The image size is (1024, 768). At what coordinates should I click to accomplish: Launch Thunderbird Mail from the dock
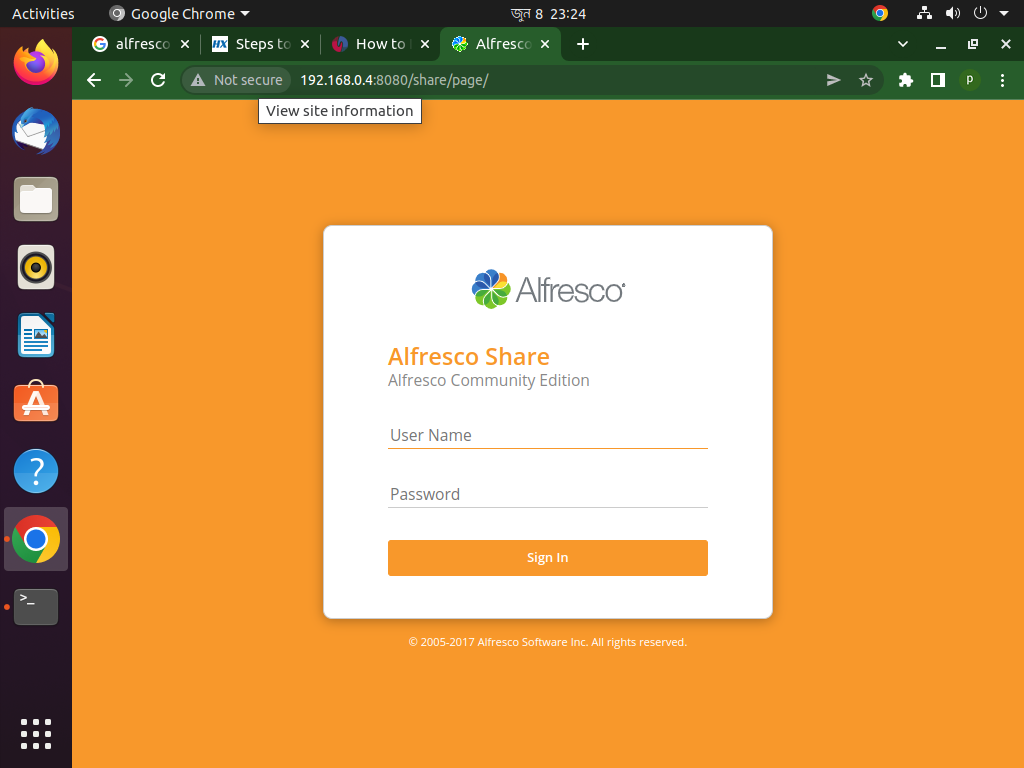(x=36, y=131)
